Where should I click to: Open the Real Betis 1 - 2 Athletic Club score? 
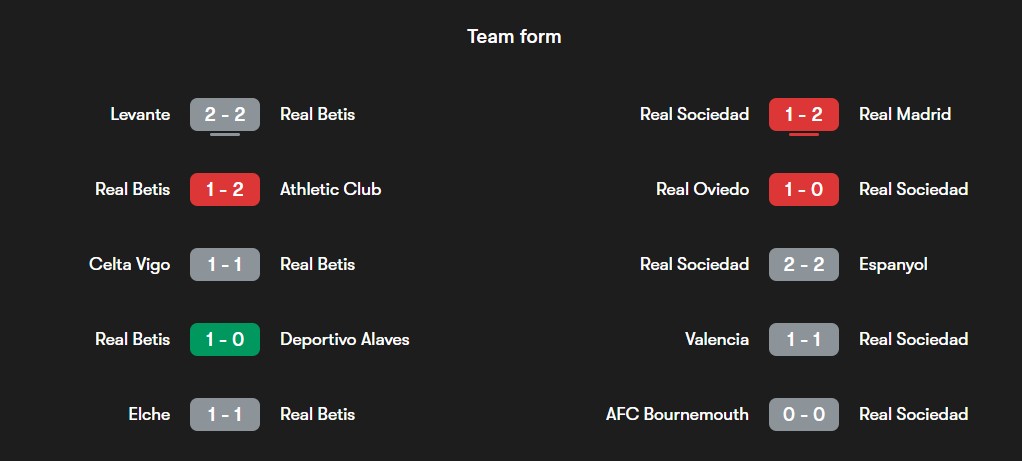click(225, 189)
